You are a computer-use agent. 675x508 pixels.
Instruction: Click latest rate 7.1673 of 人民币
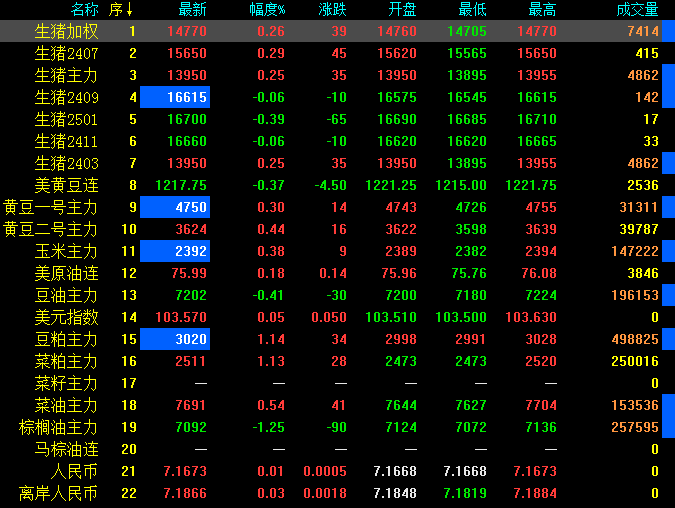point(185,471)
